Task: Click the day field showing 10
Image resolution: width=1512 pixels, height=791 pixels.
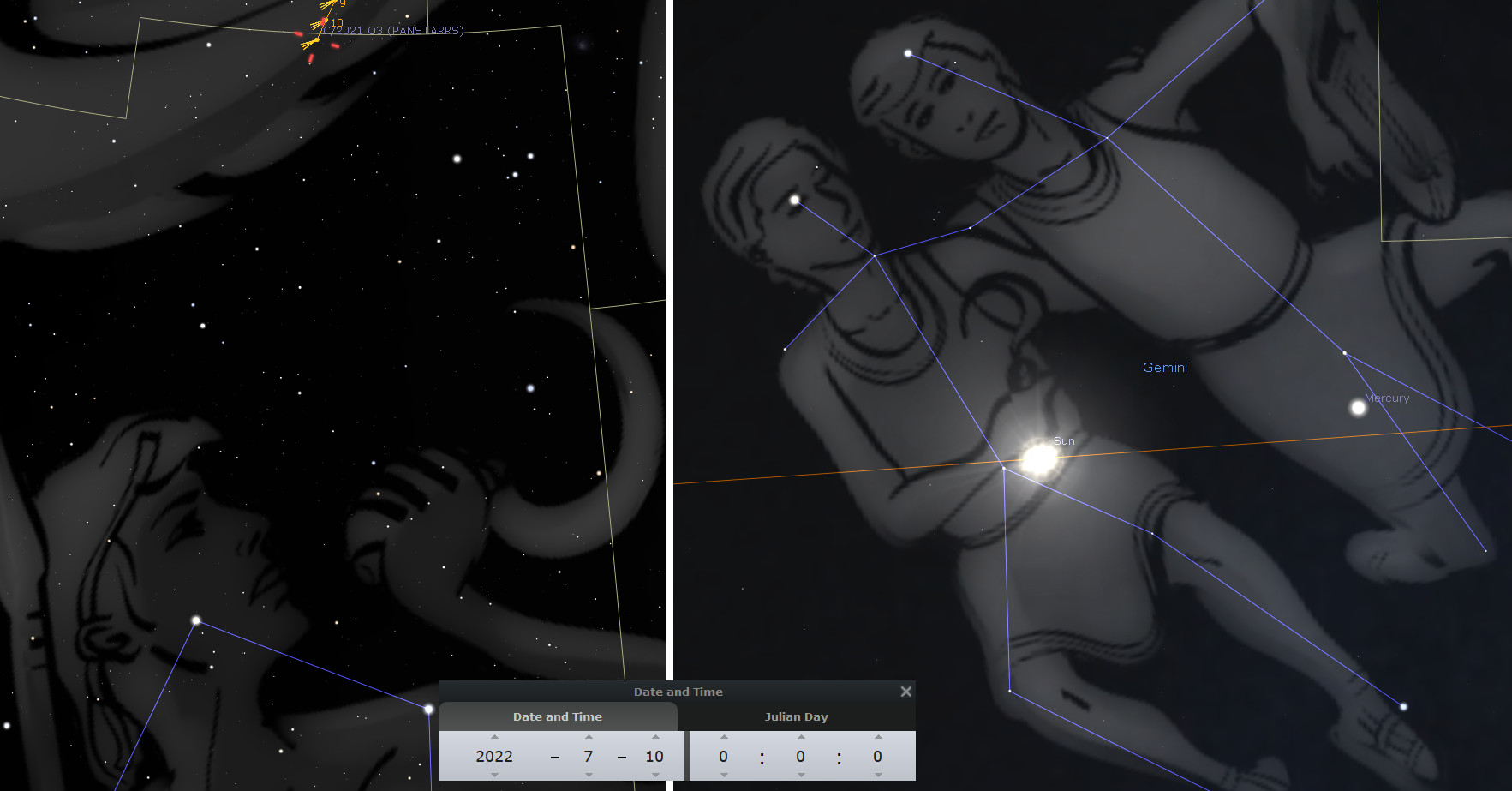Action: tap(654, 756)
